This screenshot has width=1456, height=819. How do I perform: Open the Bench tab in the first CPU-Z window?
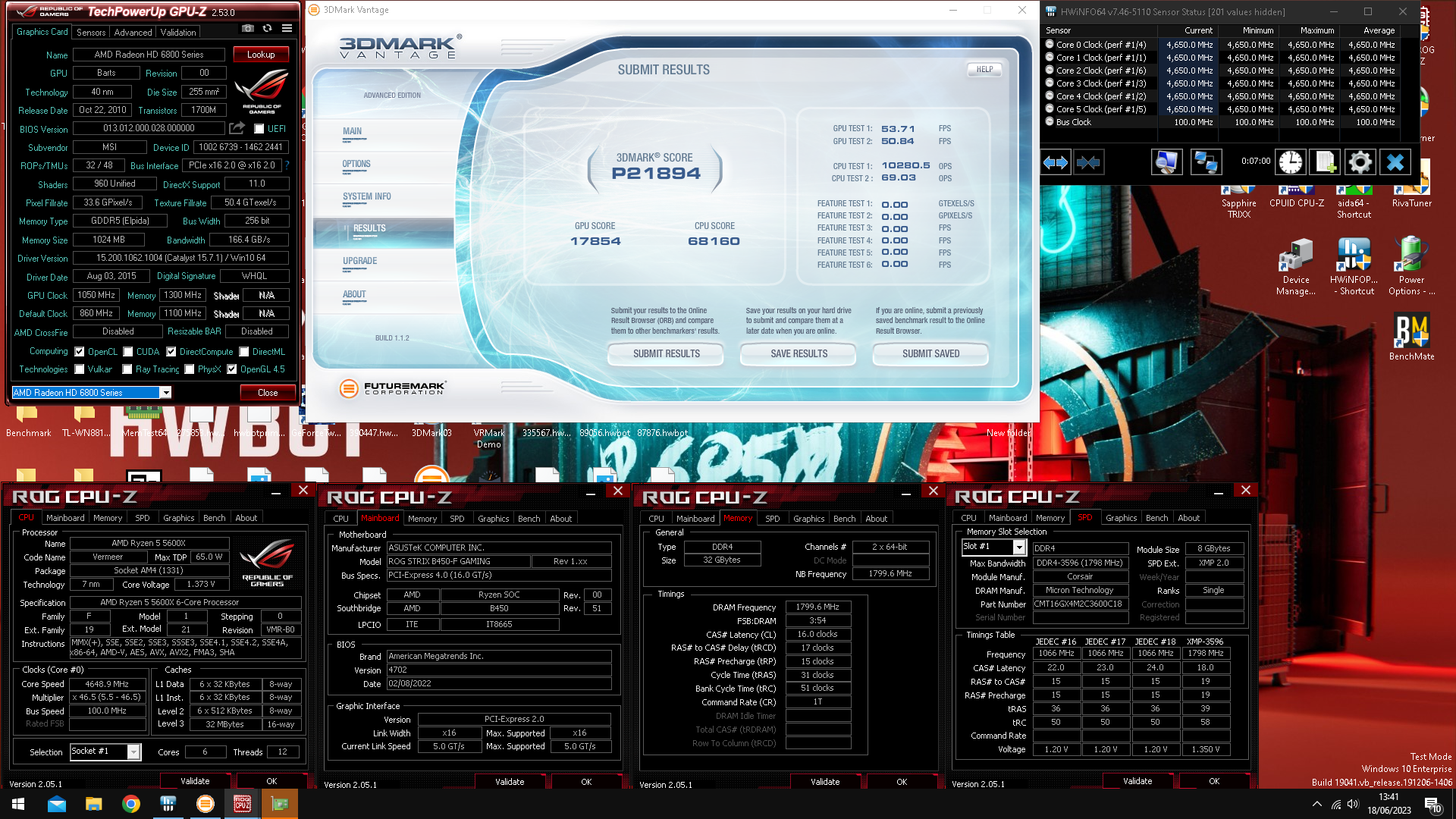(x=214, y=518)
